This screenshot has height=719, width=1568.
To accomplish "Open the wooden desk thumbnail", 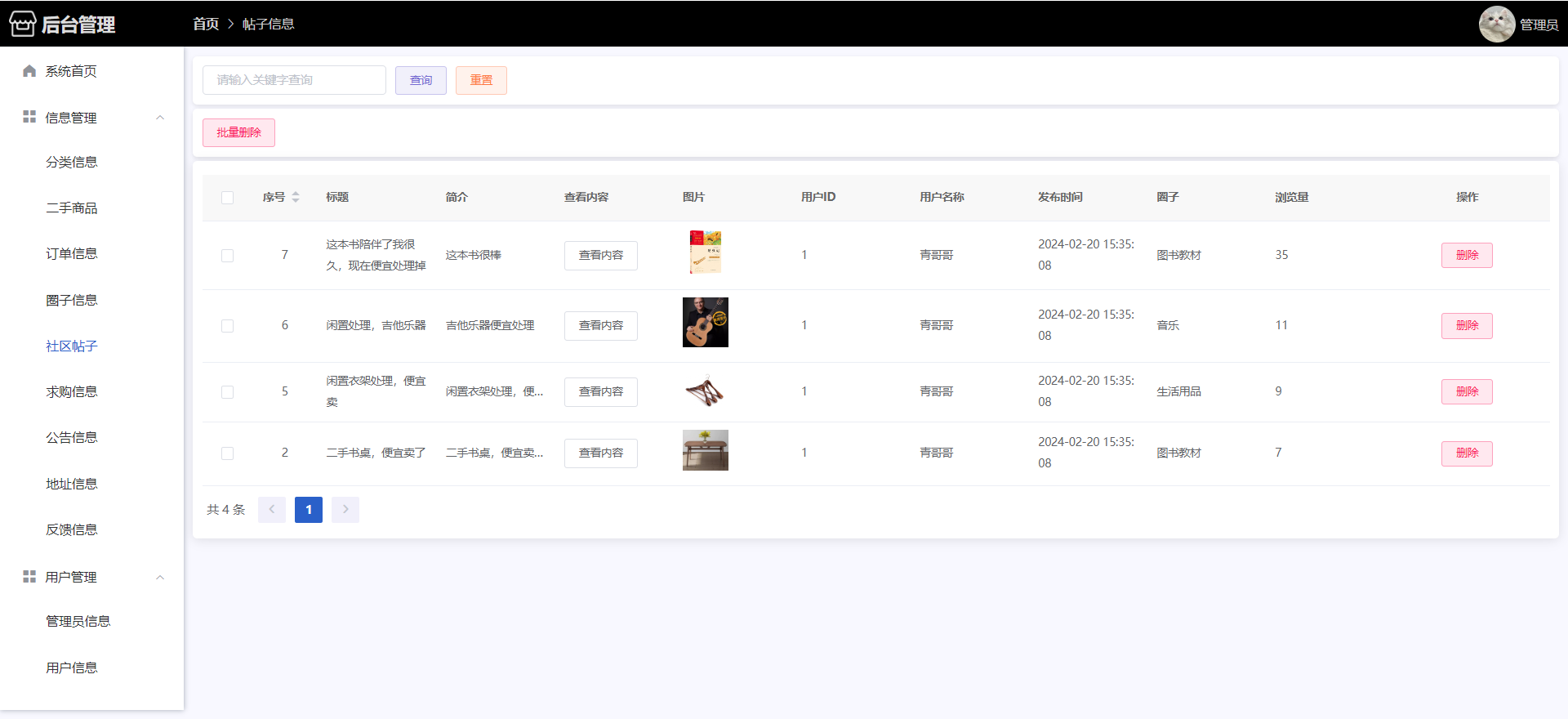I will [x=706, y=450].
